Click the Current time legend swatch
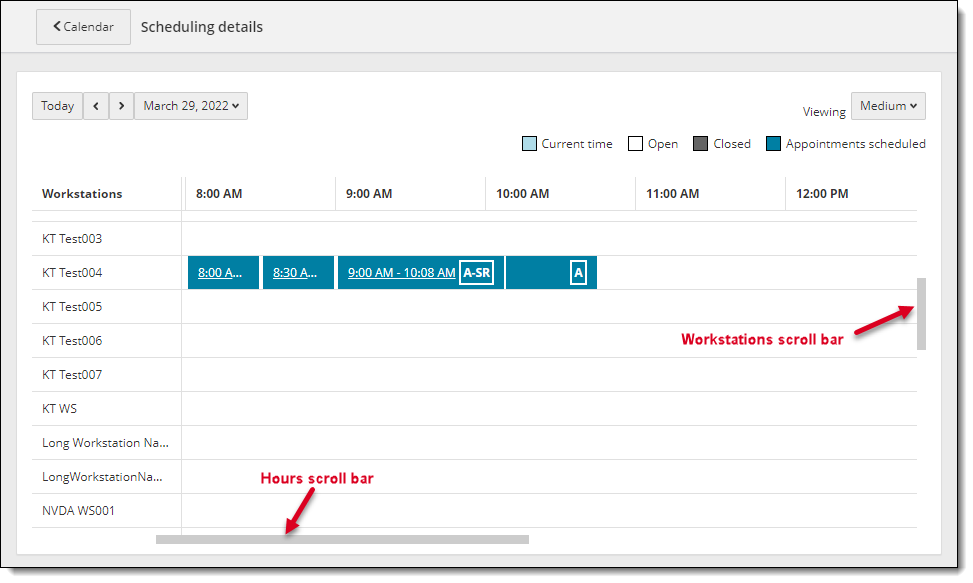 point(529,144)
